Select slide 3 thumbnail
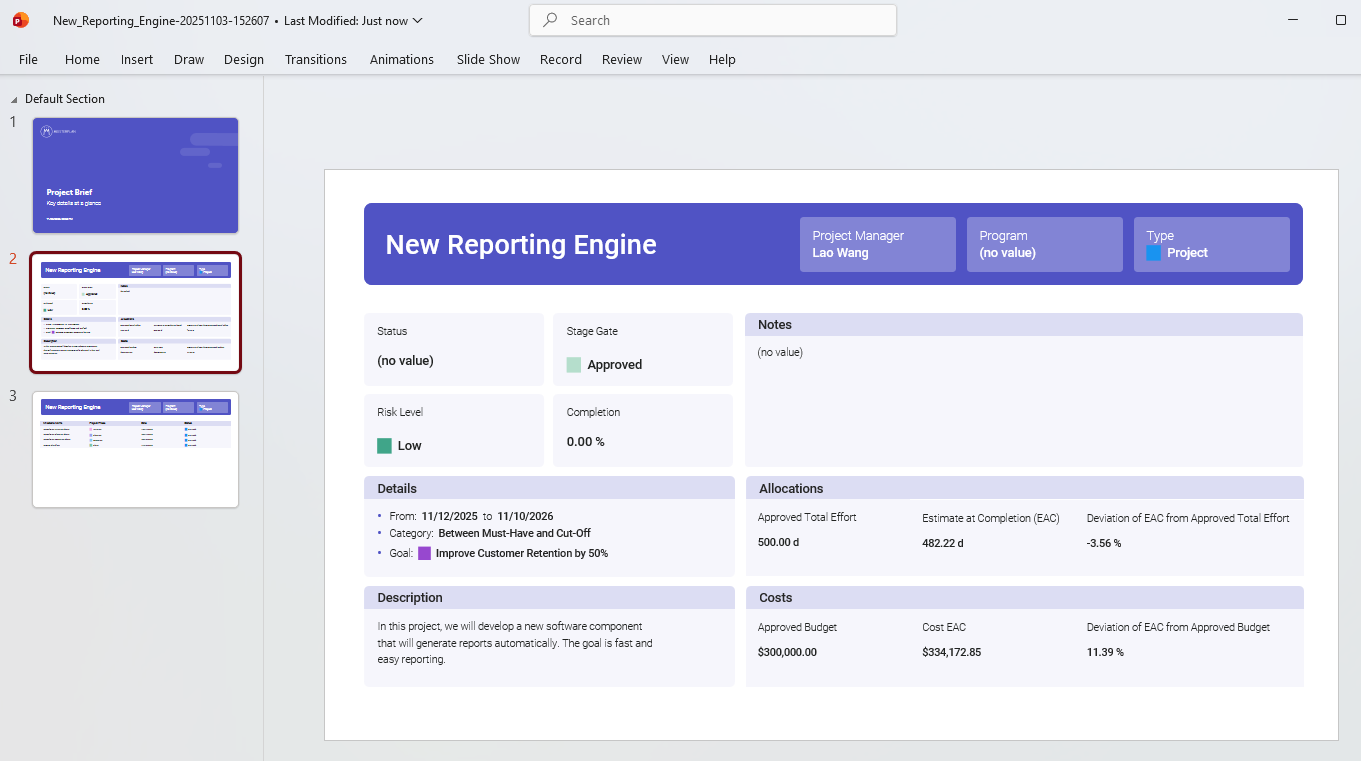1361x761 pixels. click(135, 450)
